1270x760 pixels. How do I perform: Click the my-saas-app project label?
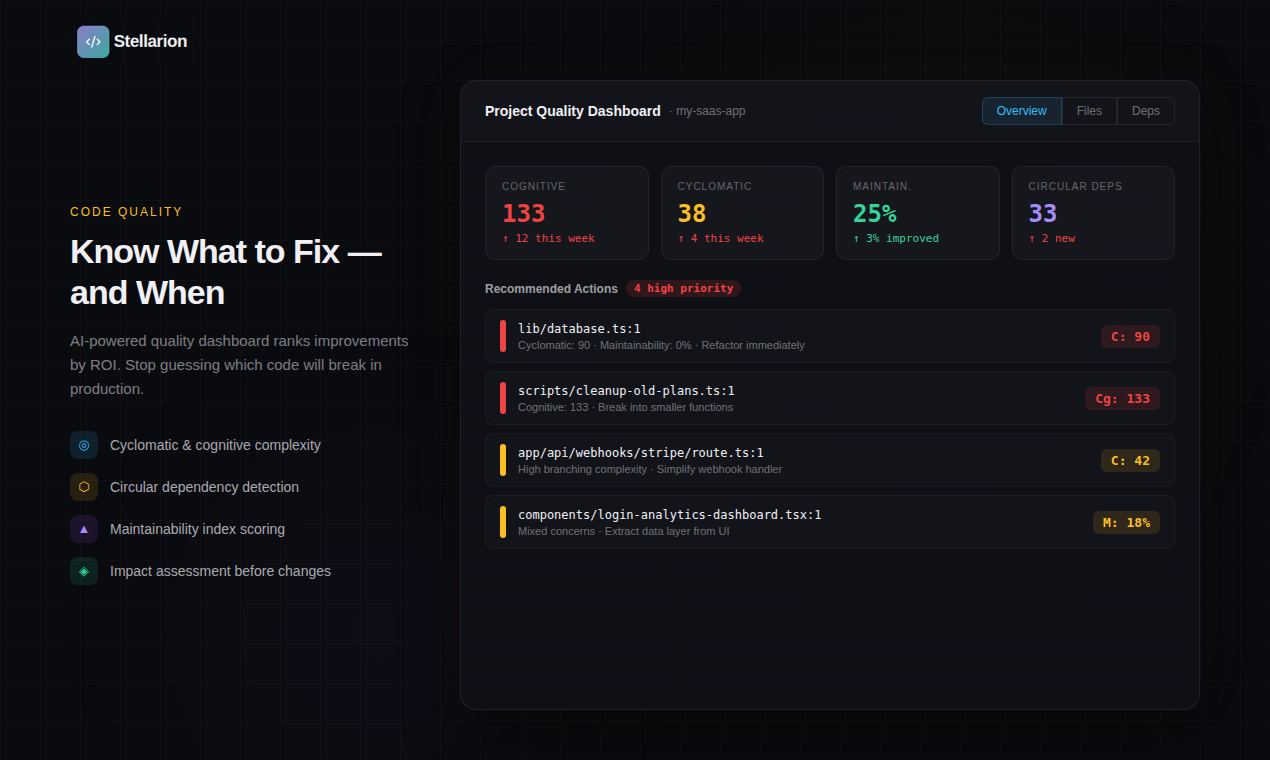coord(710,110)
